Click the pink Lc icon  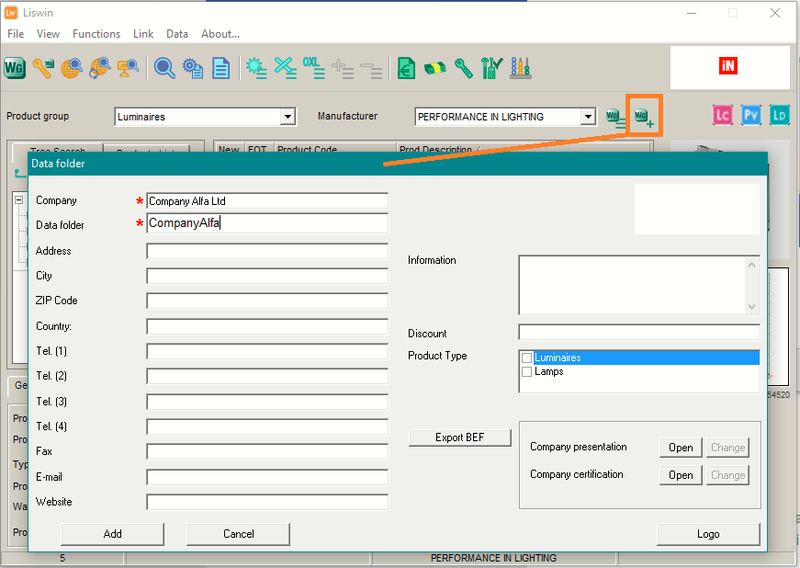(x=722, y=115)
